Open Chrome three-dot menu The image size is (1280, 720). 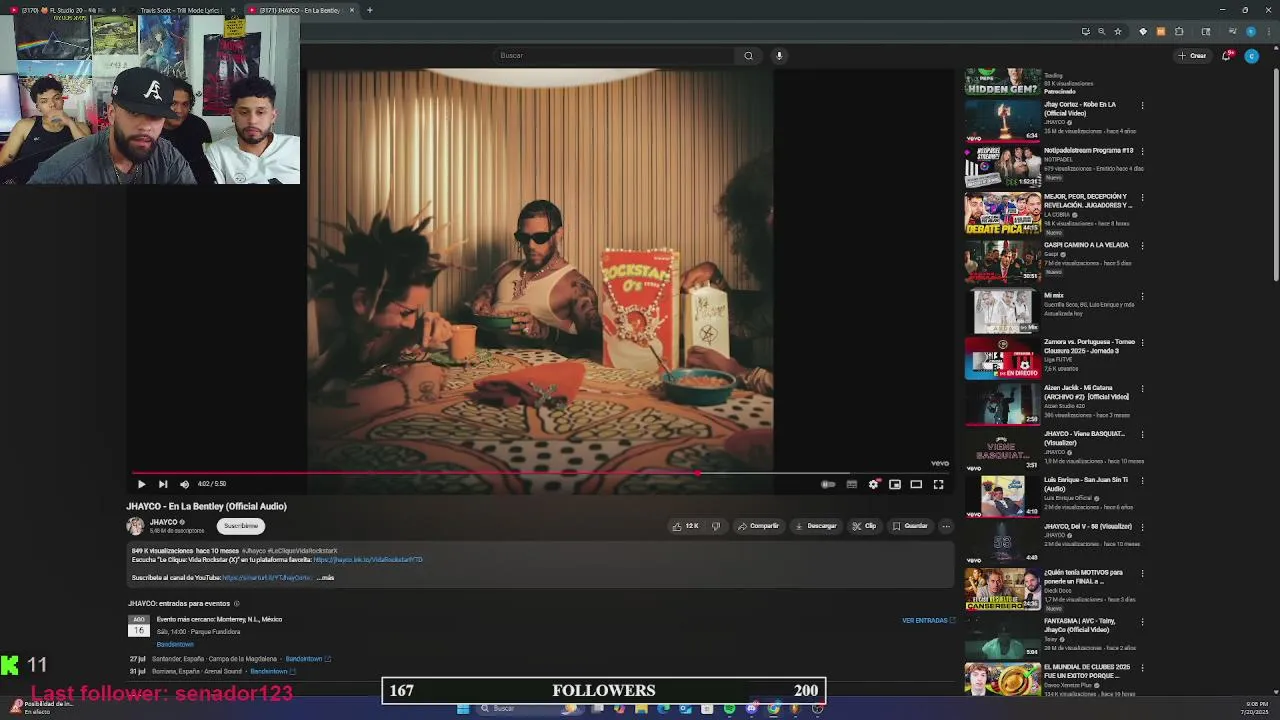pos(1267,32)
